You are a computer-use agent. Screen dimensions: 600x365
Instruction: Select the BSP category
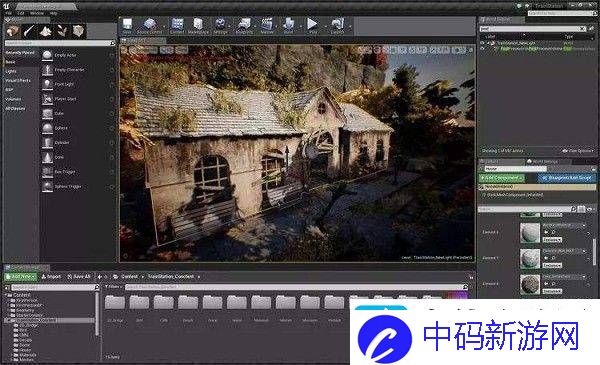tap(9, 90)
